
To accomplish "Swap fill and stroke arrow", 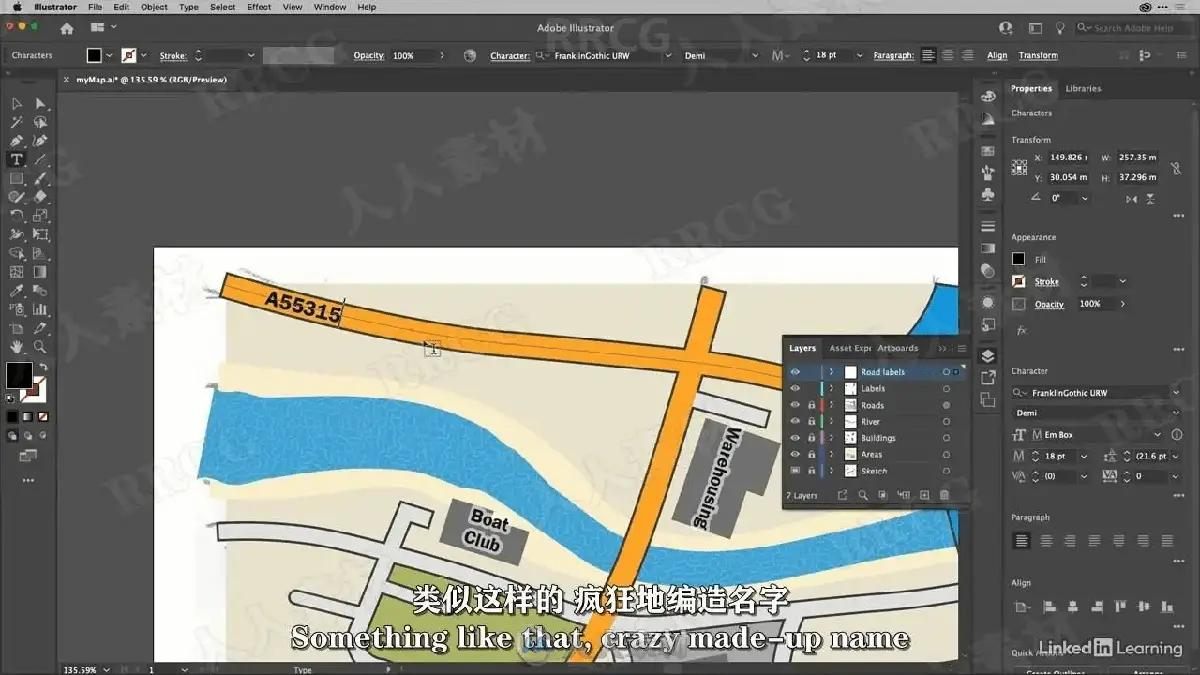I will tap(42, 368).
